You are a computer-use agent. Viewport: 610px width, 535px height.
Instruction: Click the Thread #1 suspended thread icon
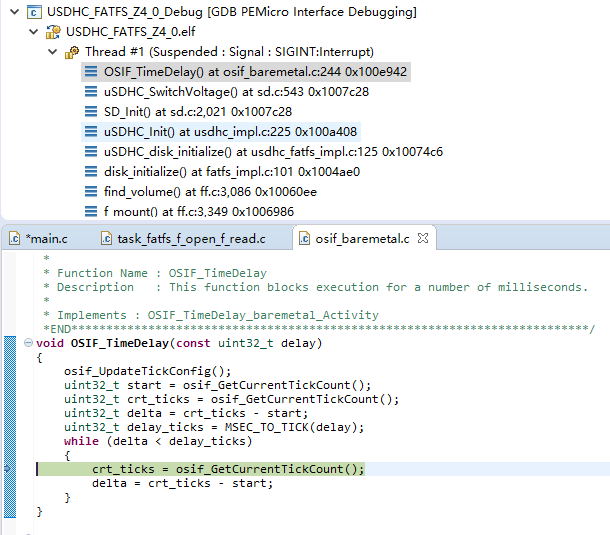72,52
